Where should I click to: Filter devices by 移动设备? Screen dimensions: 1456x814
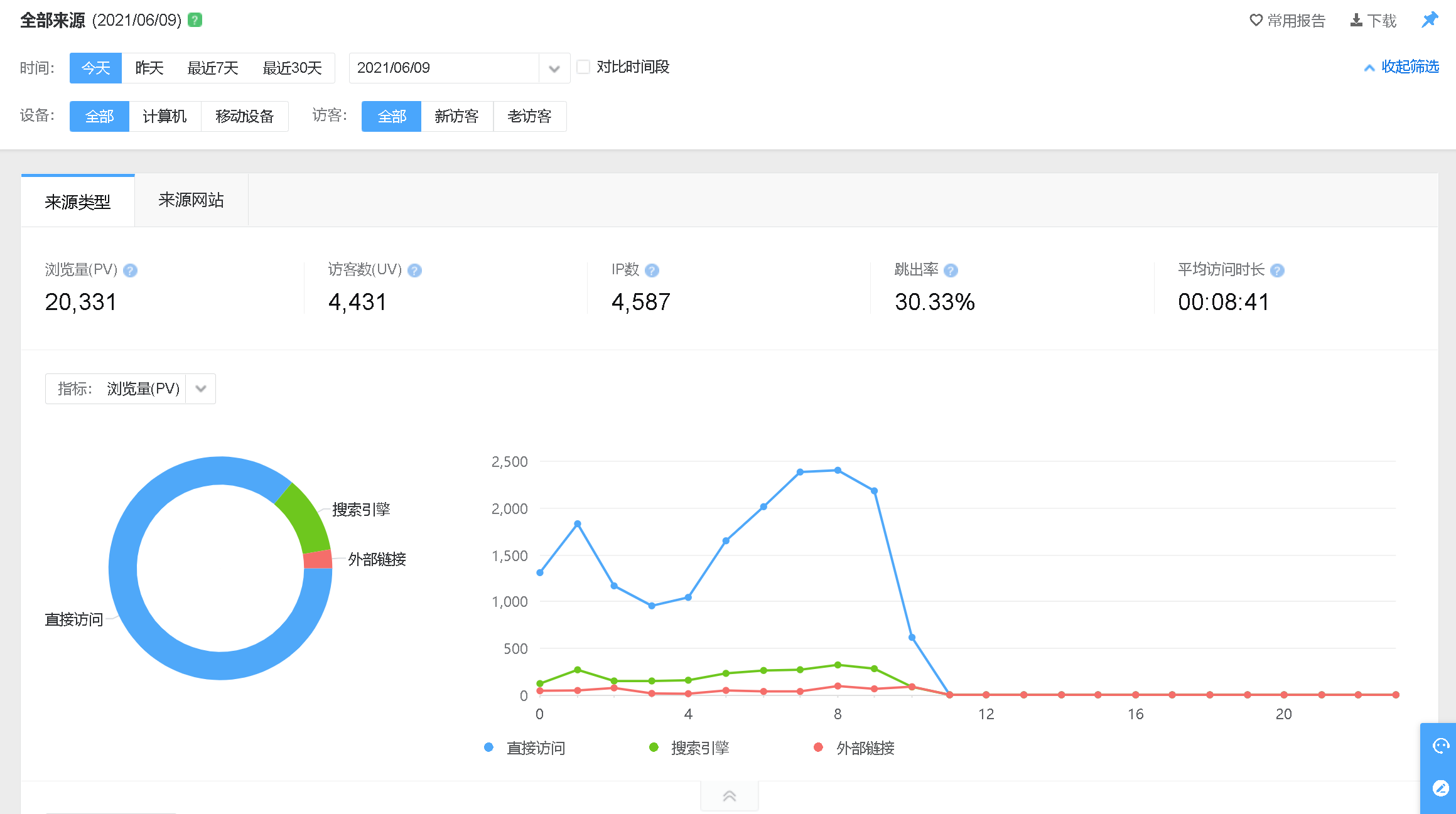pos(244,116)
